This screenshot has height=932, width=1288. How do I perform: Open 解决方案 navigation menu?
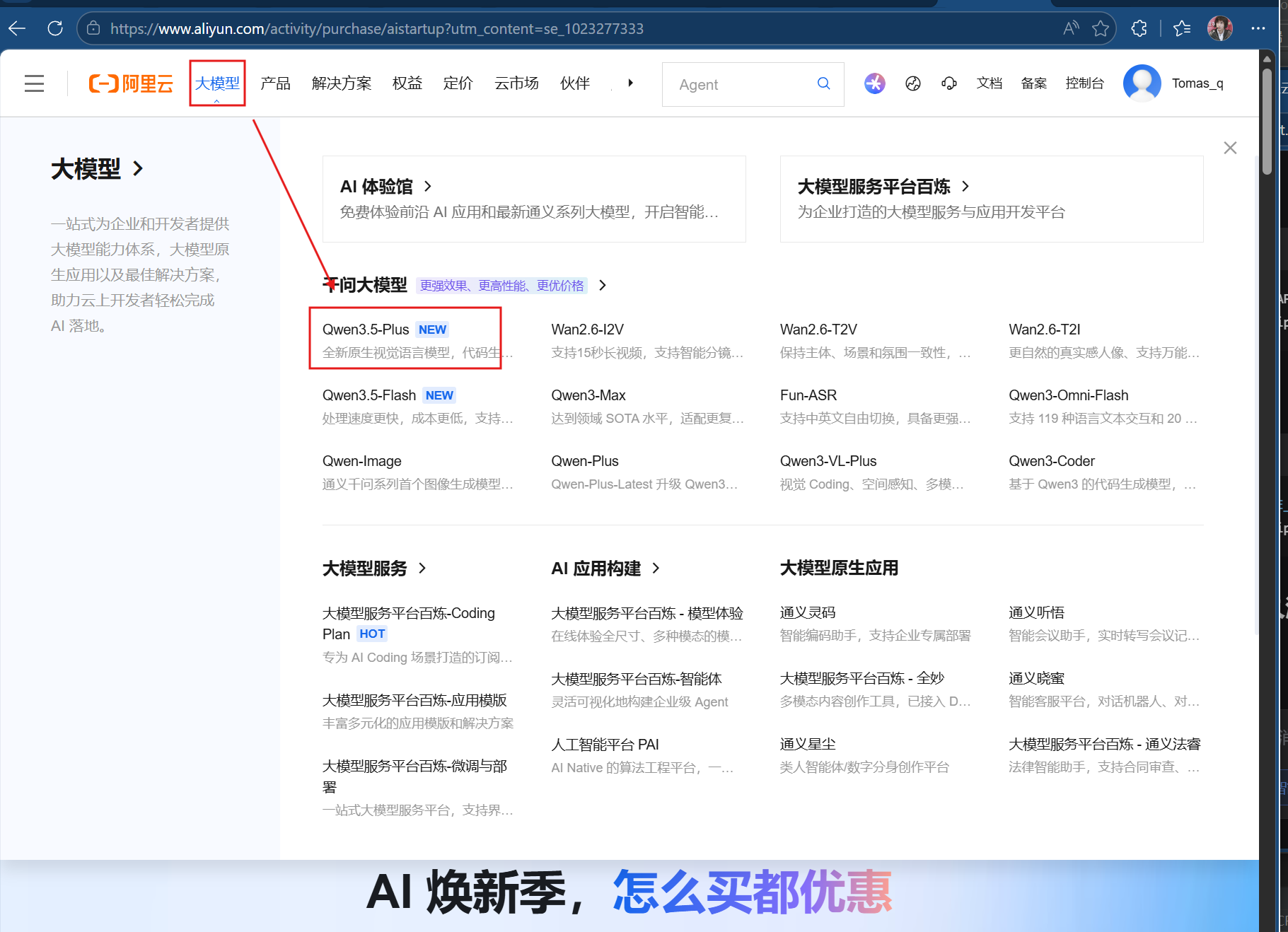(x=342, y=83)
